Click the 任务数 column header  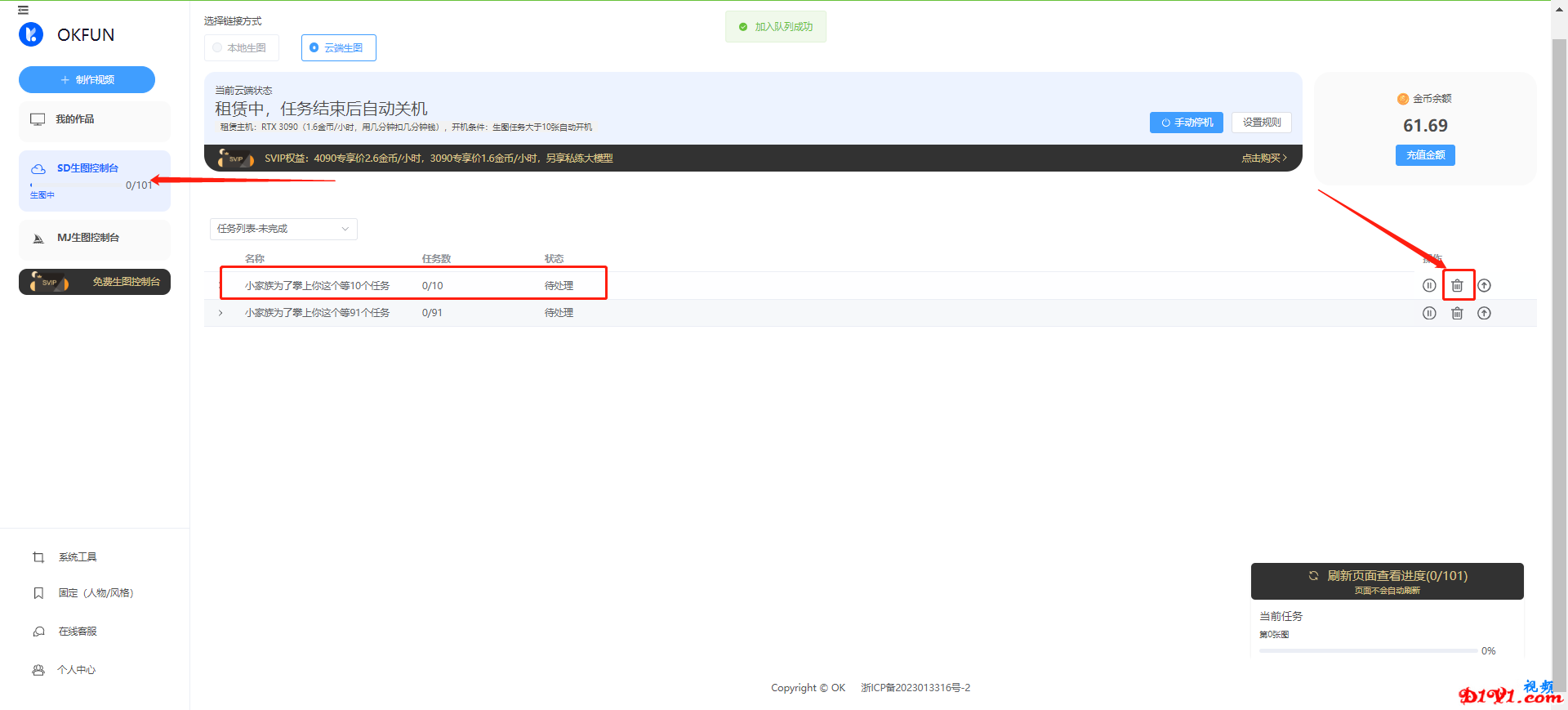point(436,259)
